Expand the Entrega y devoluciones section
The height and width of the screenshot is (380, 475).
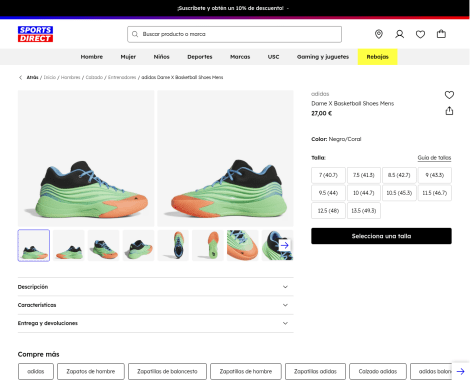point(156,323)
